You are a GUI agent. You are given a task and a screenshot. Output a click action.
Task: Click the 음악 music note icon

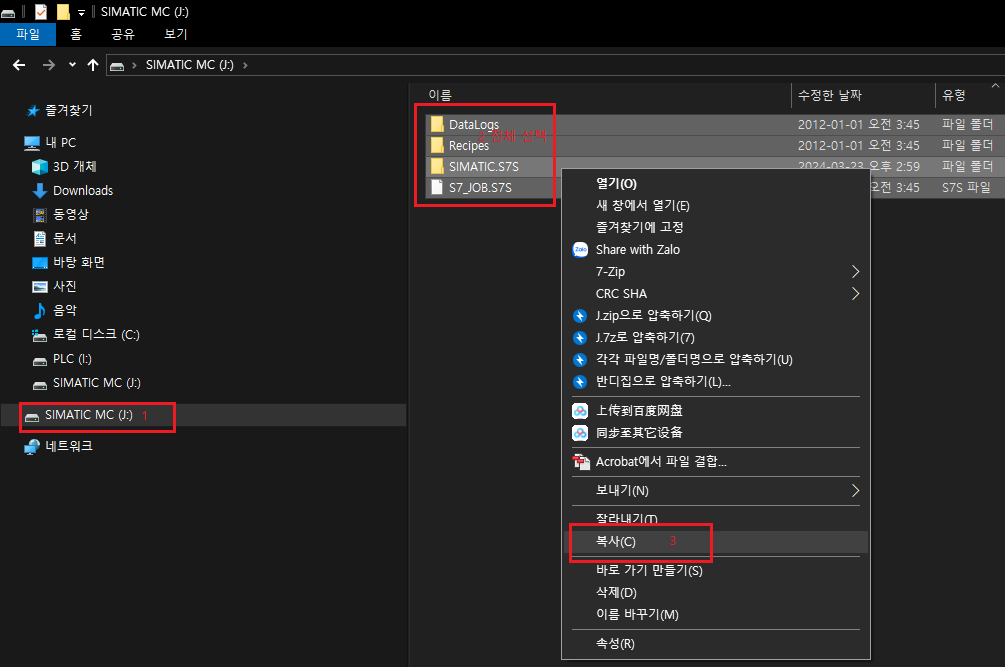coord(40,311)
